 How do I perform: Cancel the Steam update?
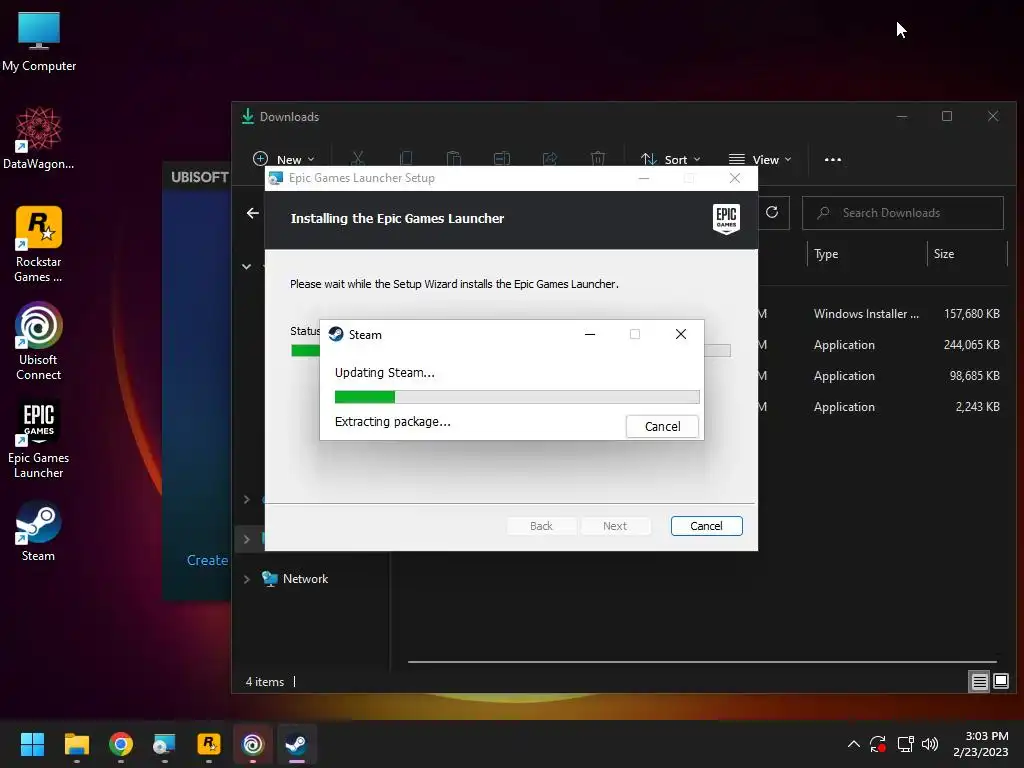[662, 426]
